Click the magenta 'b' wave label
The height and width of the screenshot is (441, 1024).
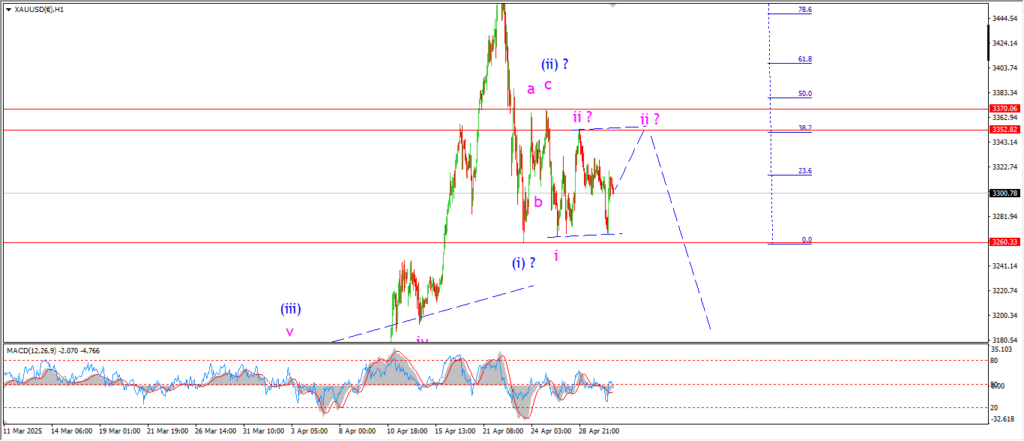point(538,202)
